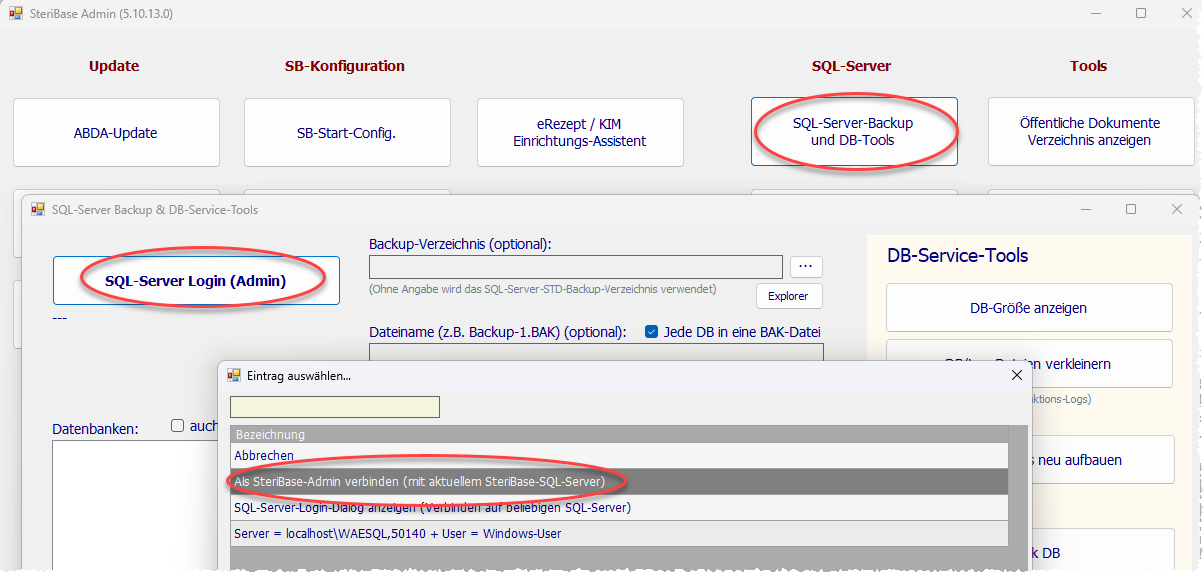This screenshot has height=574, width=1203.
Task: Launch eRezept / KIM Einrichtungs-Assistent
Action: click(580, 132)
